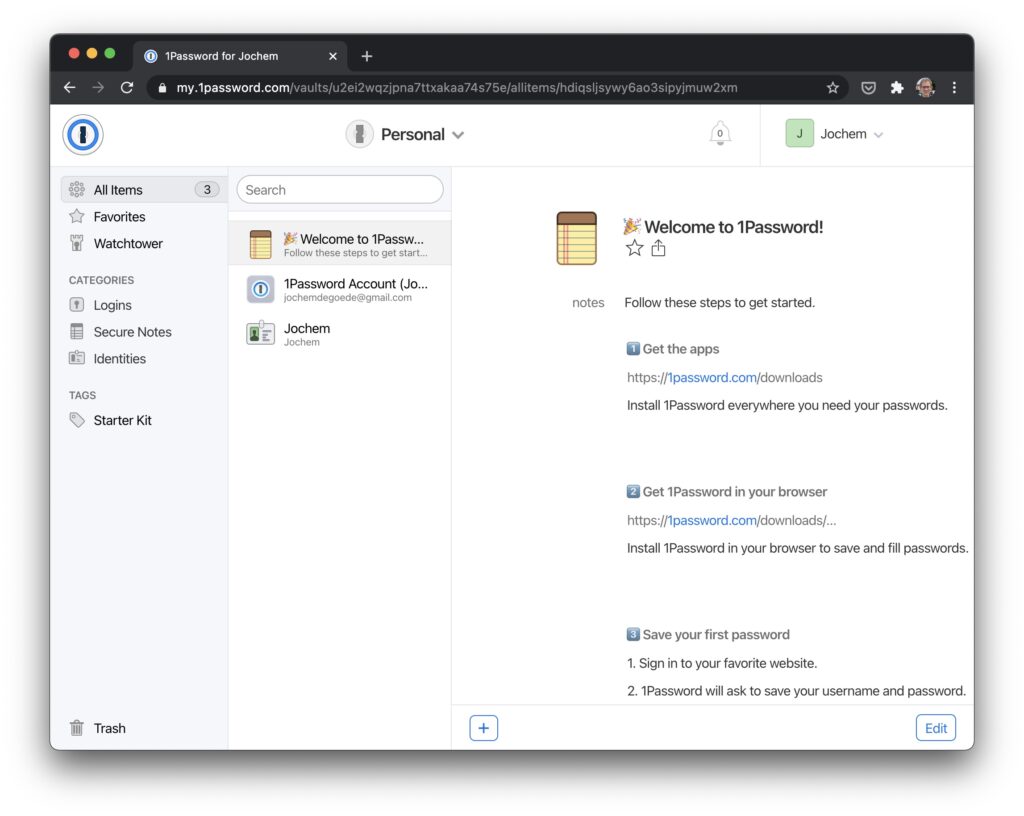
Task: Click the Personal vault icon
Action: [359, 134]
